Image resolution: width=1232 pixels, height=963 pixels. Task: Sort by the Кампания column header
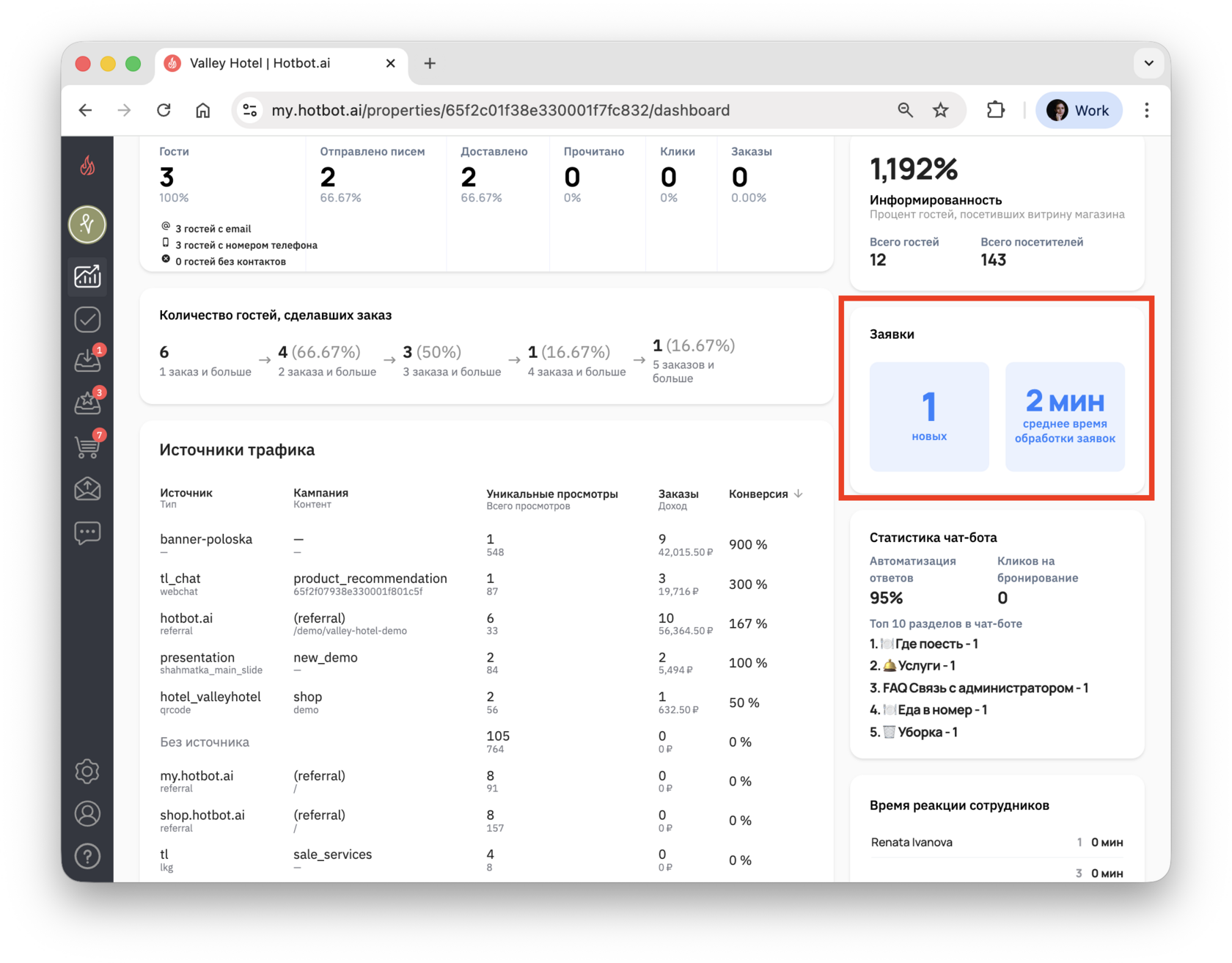(321, 493)
